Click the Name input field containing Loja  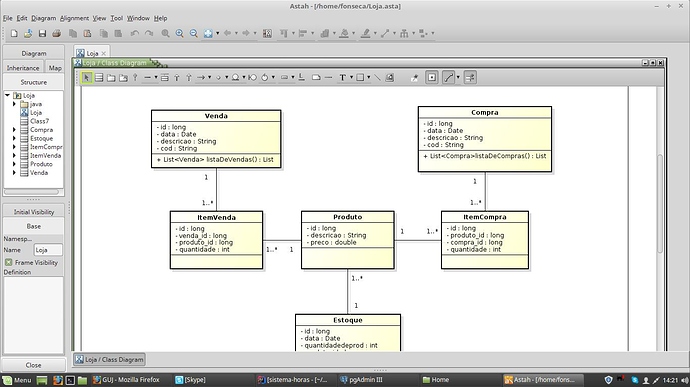[x=48, y=250]
